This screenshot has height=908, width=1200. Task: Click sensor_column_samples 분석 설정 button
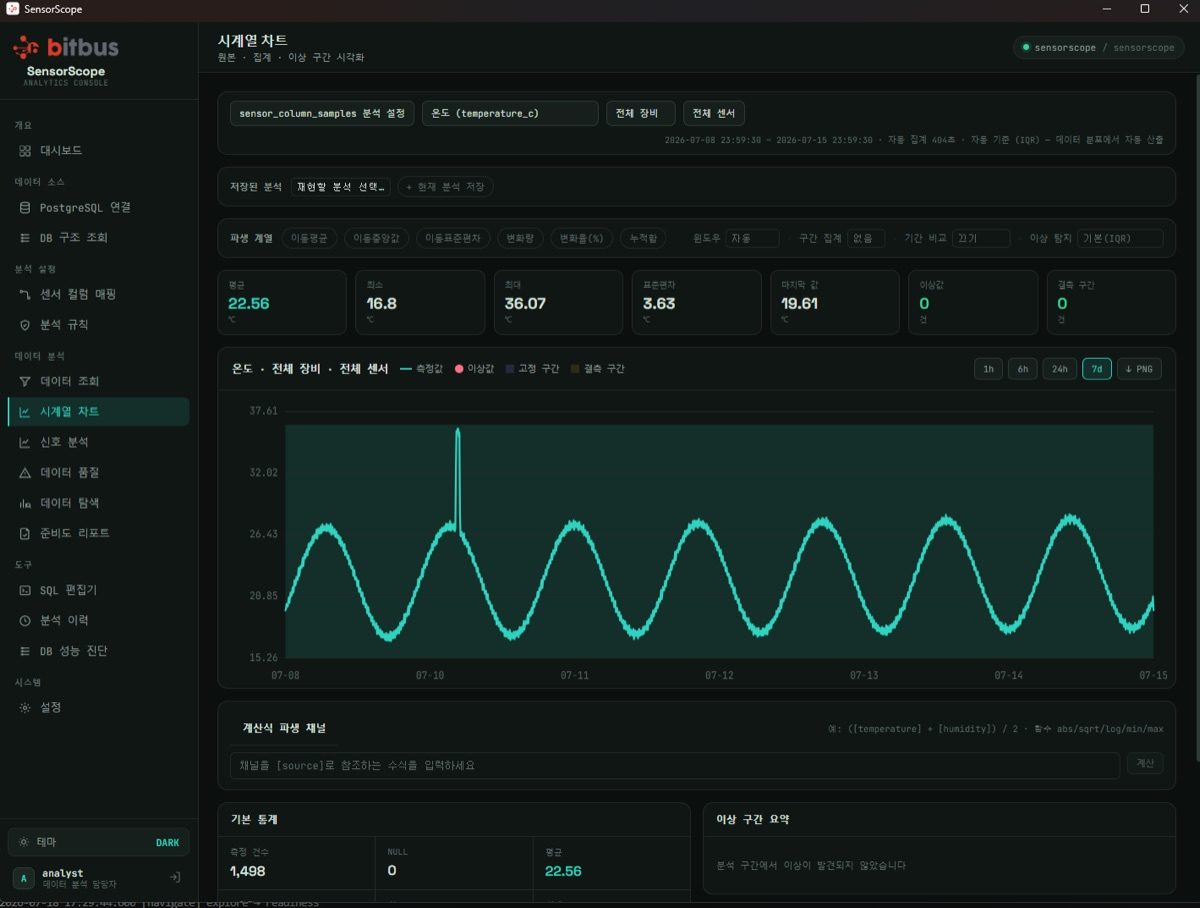322,113
